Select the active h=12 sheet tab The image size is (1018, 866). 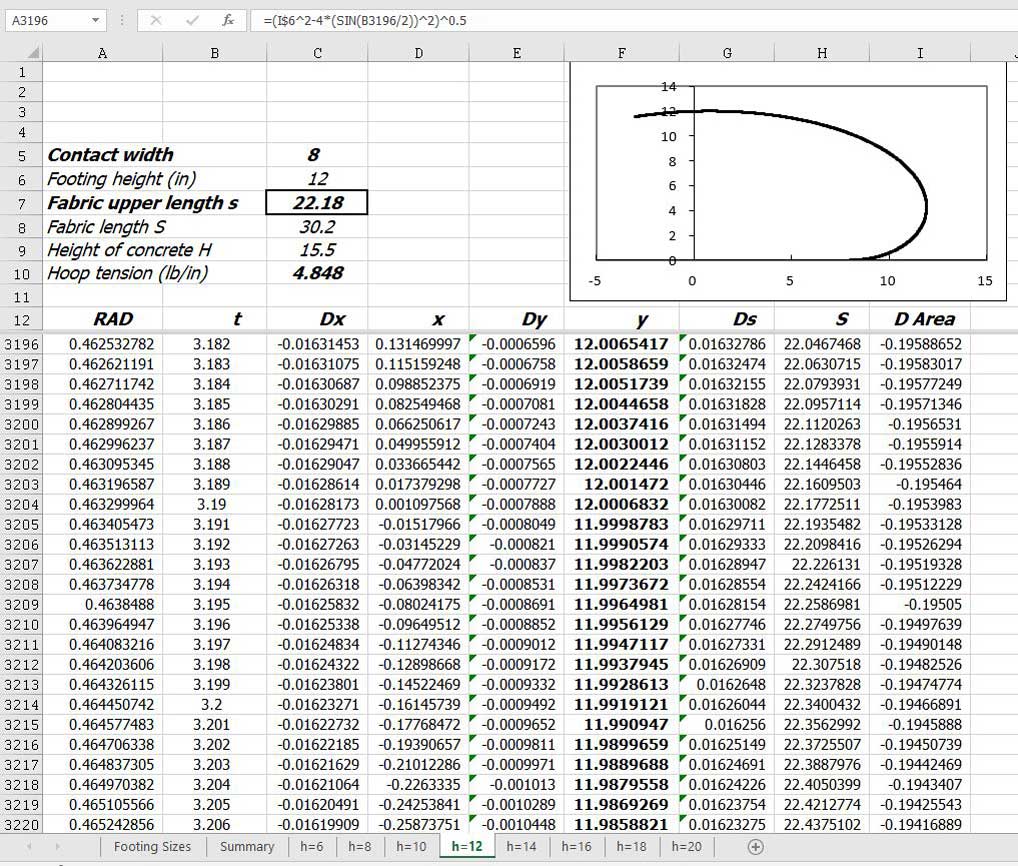click(x=467, y=847)
